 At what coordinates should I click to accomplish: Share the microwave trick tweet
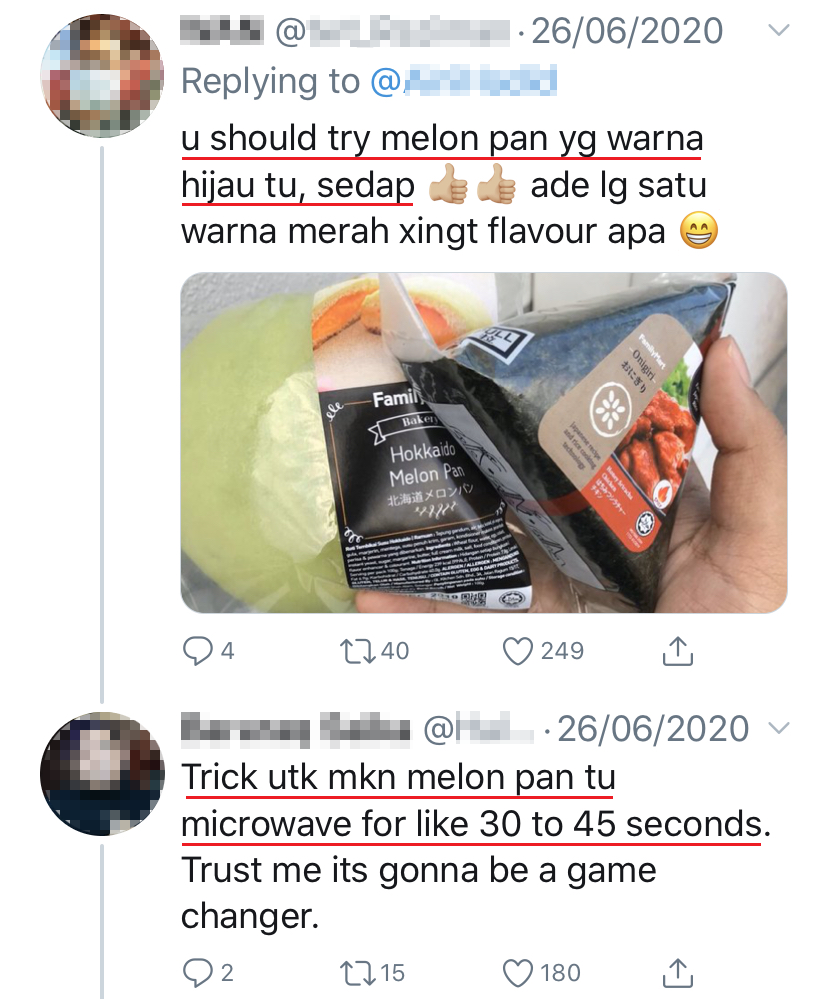pos(678,972)
